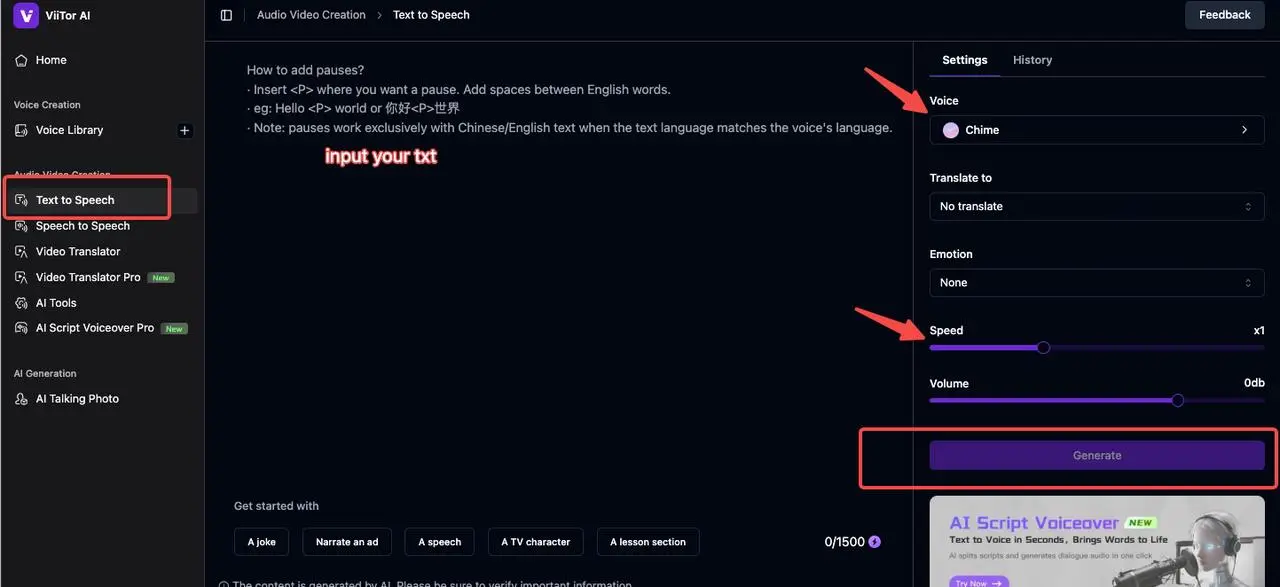The image size is (1280, 587).
Task: Choose the "A joke" starter prompt
Action: (261, 542)
